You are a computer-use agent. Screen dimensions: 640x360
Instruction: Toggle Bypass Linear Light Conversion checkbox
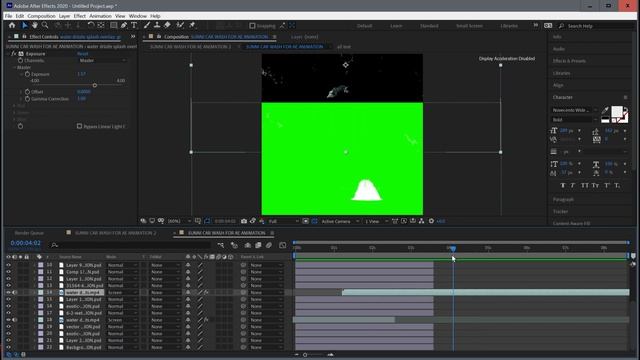tap(79, 127)
